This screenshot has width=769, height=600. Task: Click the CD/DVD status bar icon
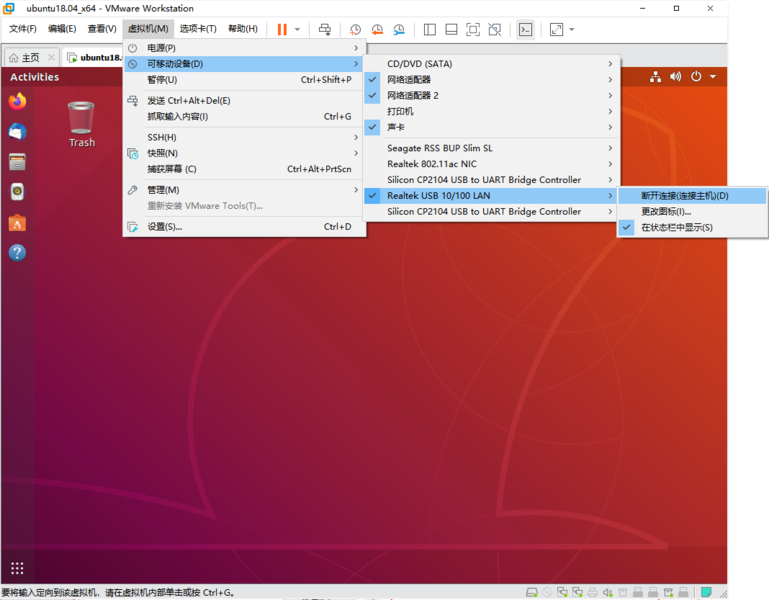point(547,592)
